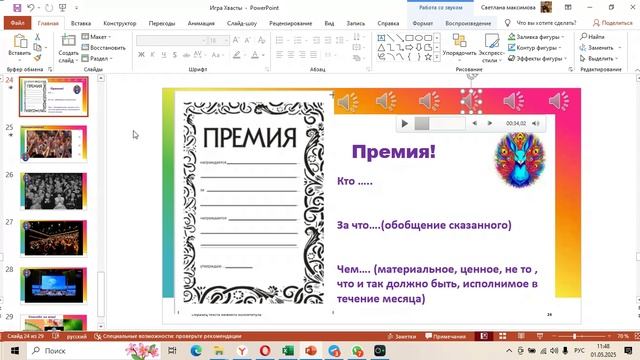640x360 pixels.
Task: Click the audio player progress bar
Action: (440, 123)
